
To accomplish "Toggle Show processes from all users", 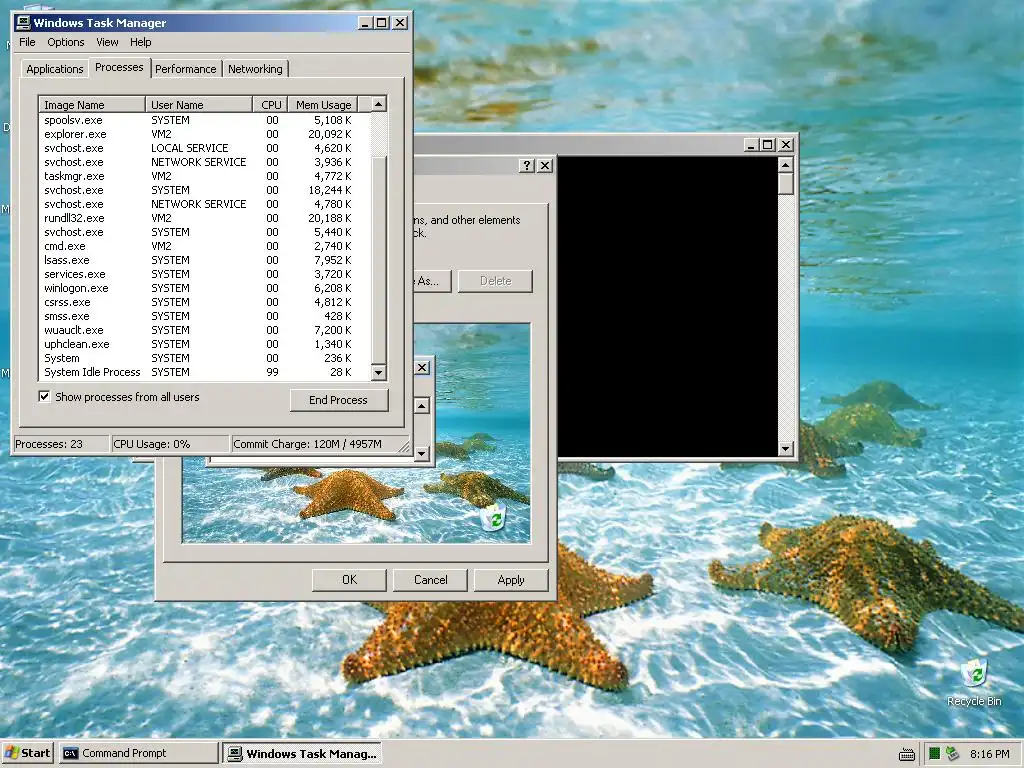I will [x=44, y=396].
